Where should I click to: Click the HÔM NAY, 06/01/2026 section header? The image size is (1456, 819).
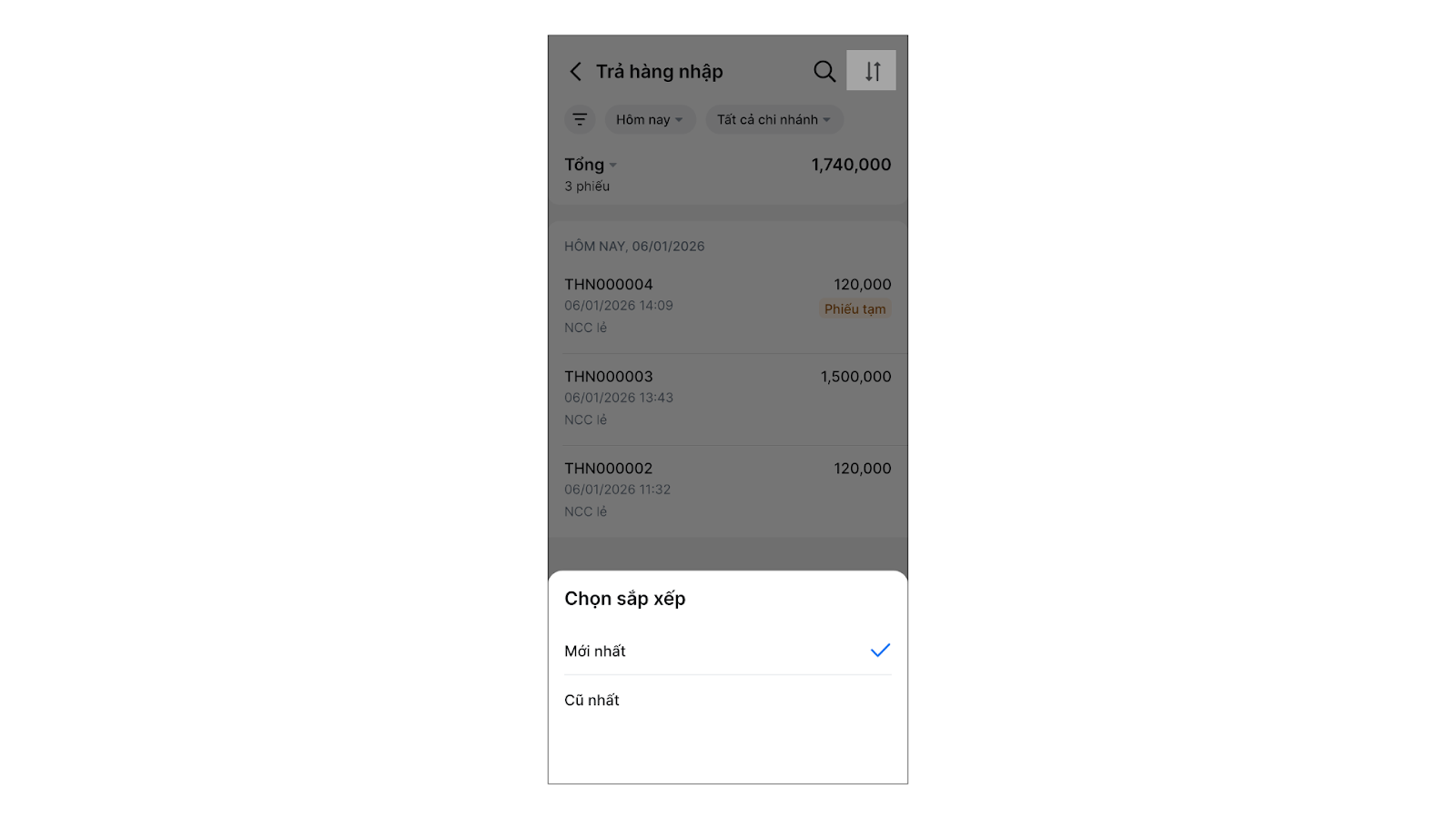pos(634,247)
